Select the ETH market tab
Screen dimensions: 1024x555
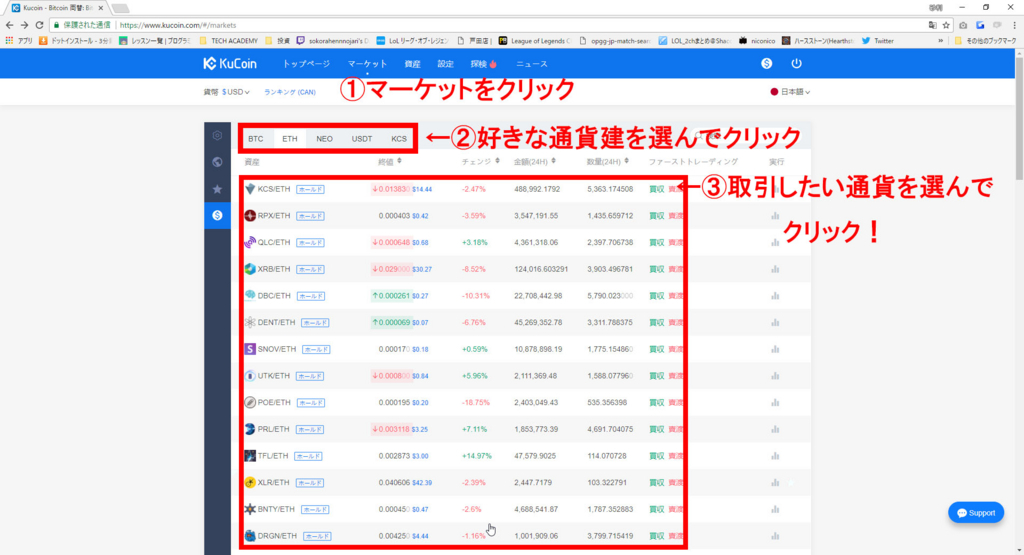point(289,138)
